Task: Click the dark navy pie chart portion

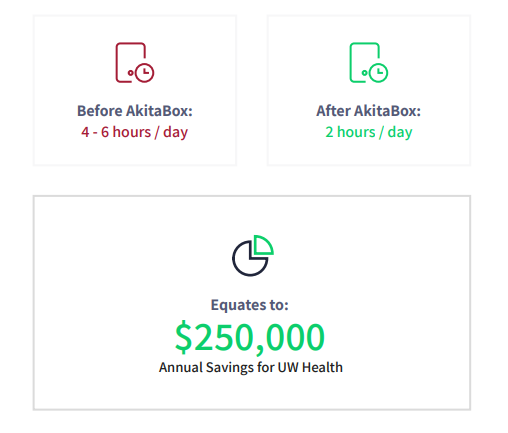Action: click(249, 259)
